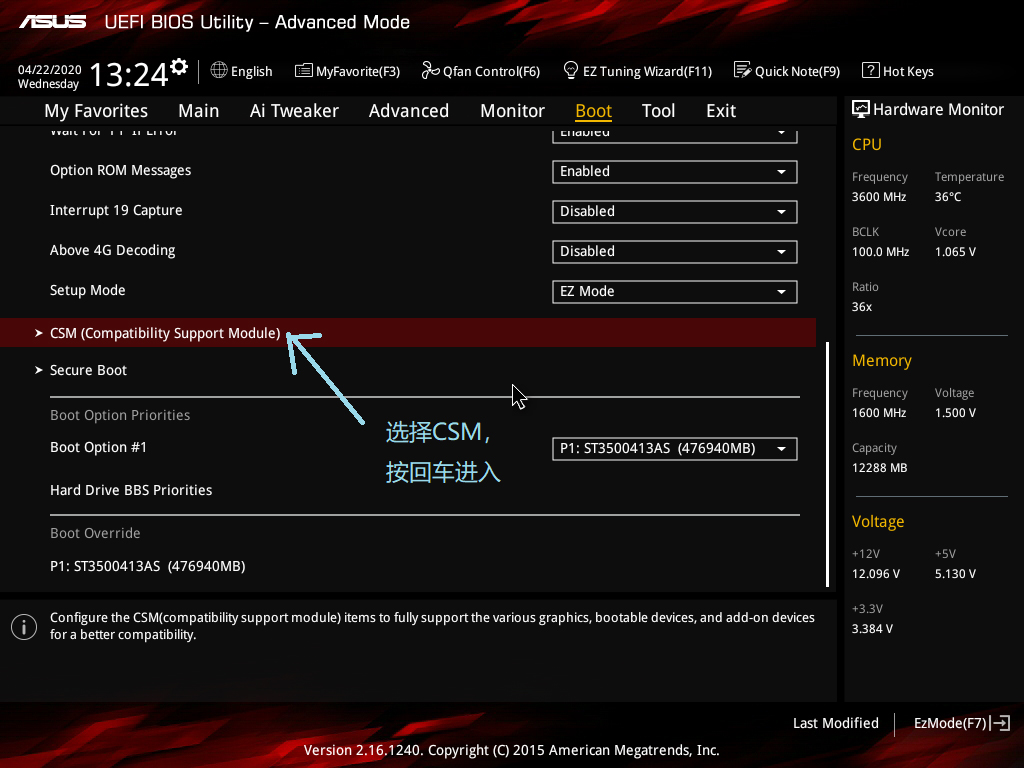Click the settings gear beside the clock
The image size is (1024, 768).
point(179,67)
